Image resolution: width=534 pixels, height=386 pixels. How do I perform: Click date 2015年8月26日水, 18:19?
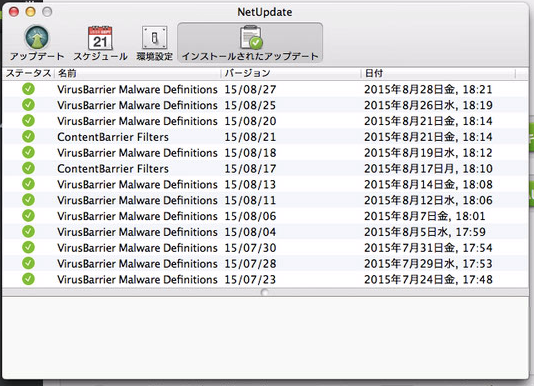coord(428,105)
